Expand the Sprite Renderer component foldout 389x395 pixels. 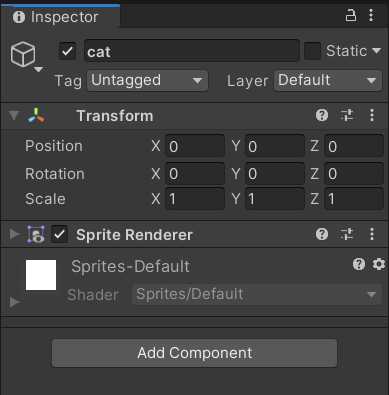point(14,234)
